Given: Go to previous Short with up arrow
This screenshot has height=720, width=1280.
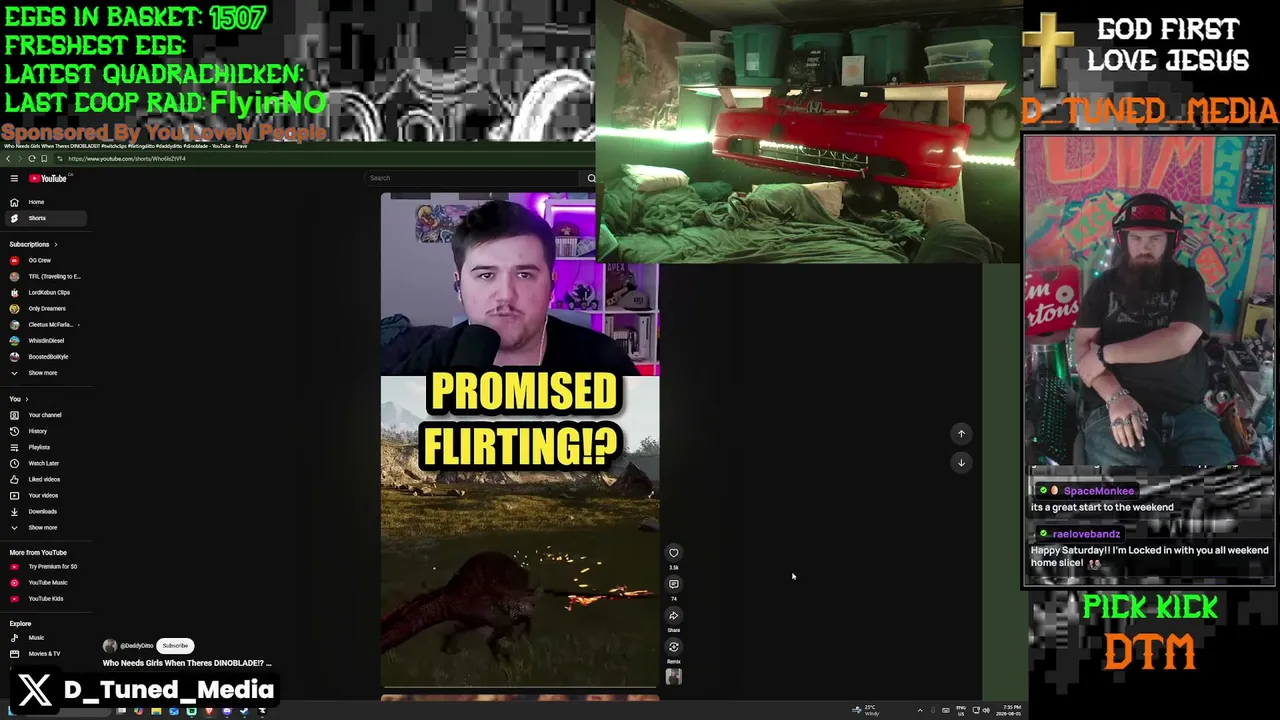Looking at the screenshot, I should point(961,434).
